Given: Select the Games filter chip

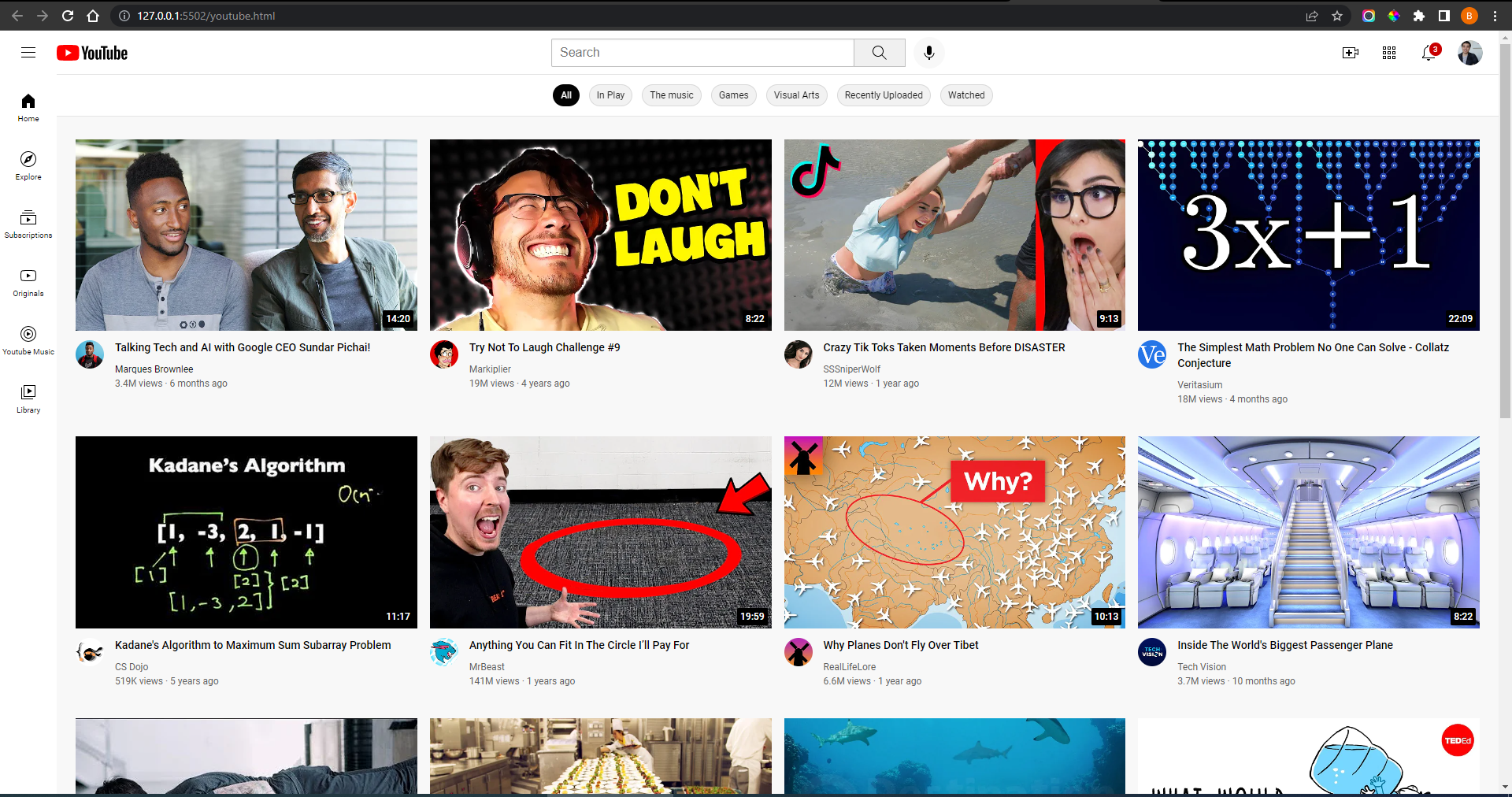Looking at the screenshot, I should click(734, 95).
